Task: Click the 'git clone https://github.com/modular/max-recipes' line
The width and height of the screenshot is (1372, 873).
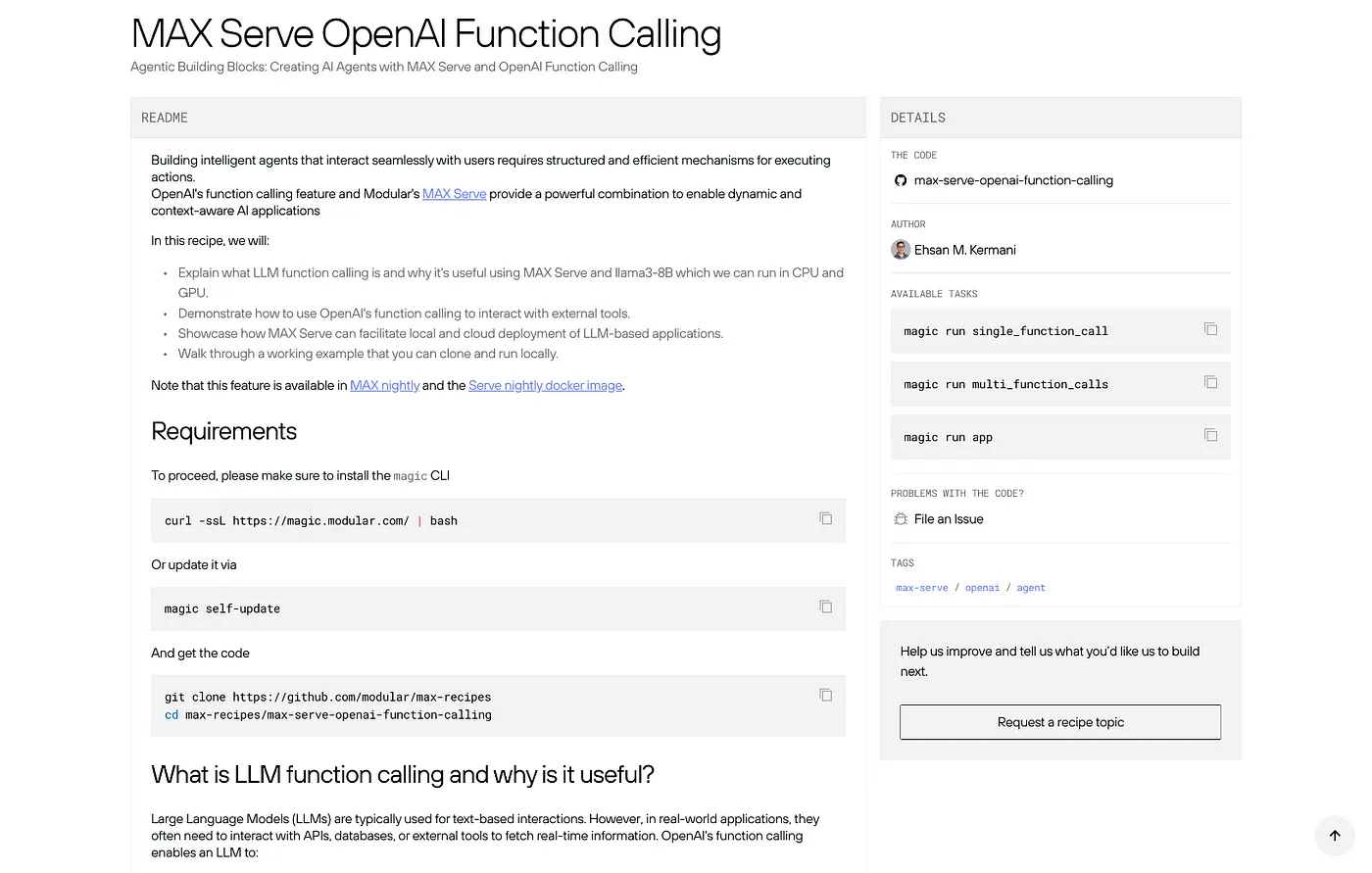Action: pos(327,698)
